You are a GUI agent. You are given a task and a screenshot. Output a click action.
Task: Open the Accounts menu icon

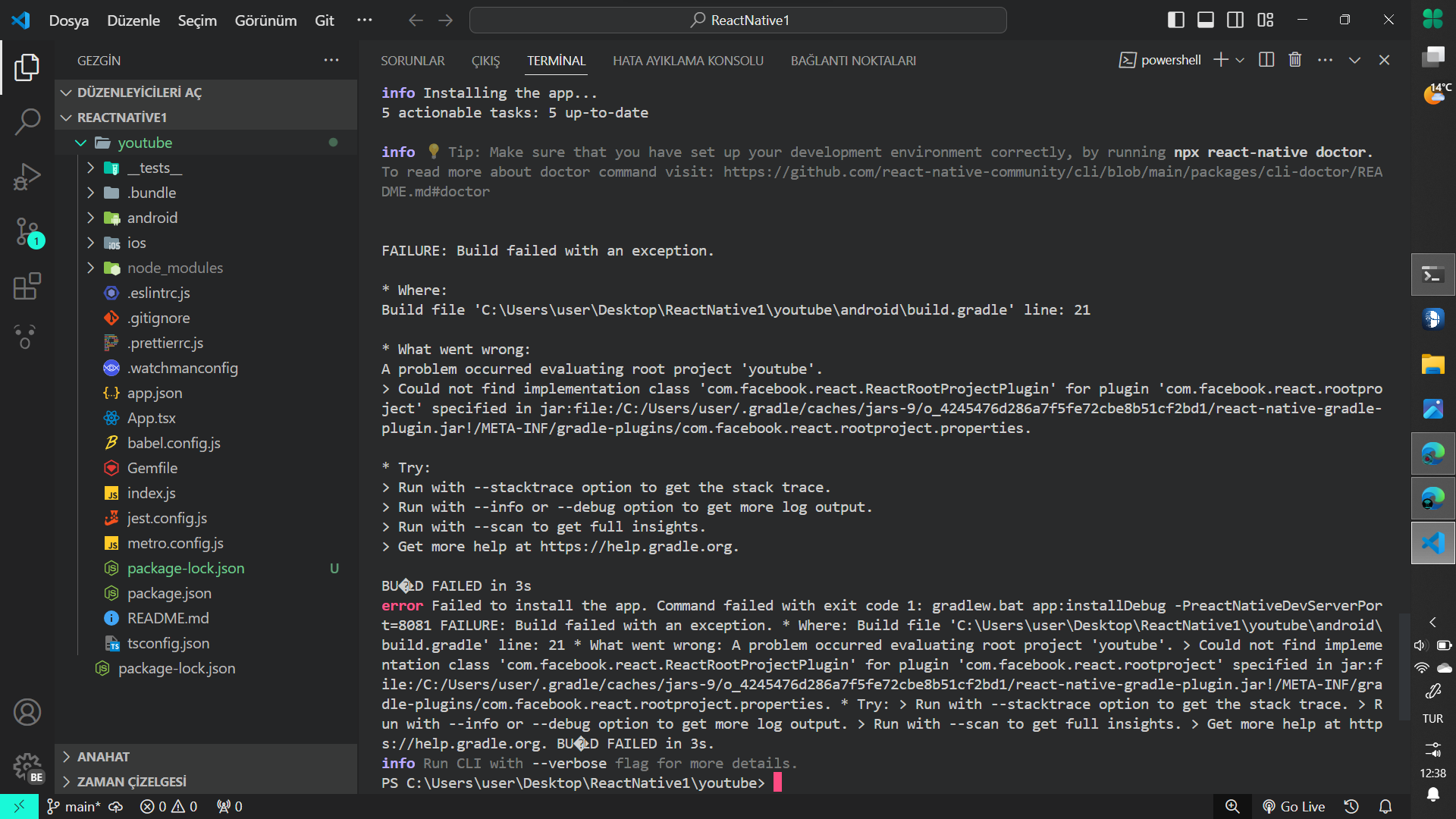click(x=27, y=712)
